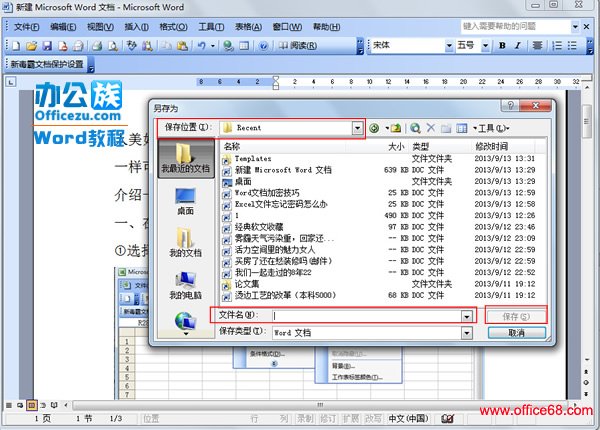Select the 论文集 folder in file list

click(247, 284)
